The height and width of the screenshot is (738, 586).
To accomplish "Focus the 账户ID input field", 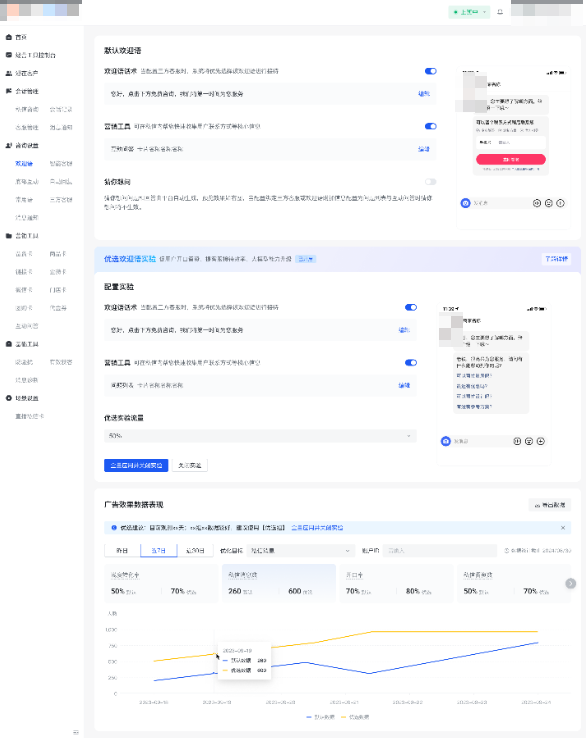I will 440,550.
